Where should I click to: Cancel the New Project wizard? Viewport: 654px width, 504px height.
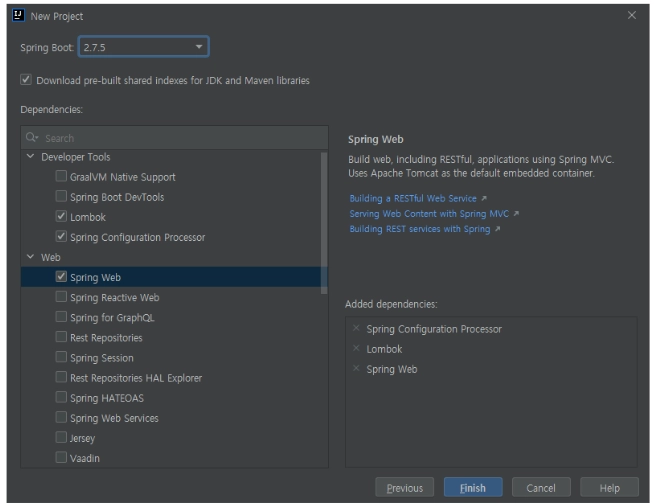(x=541, y=487)
